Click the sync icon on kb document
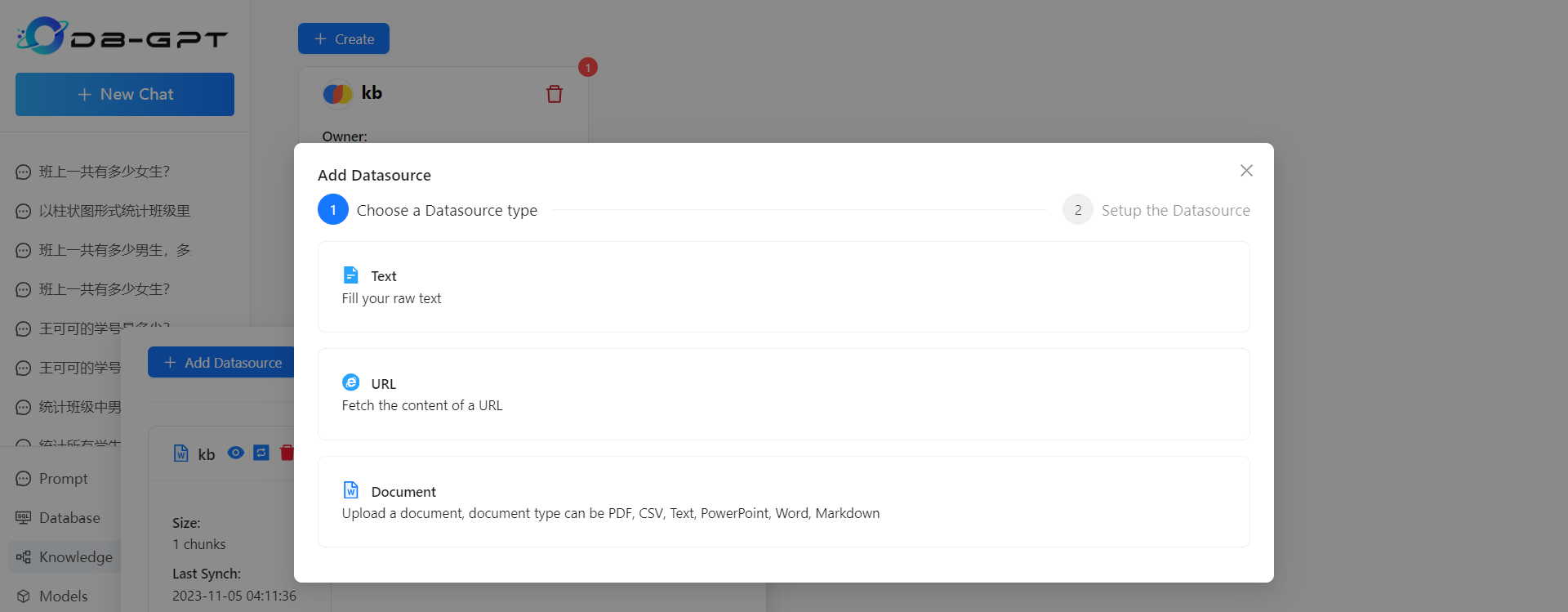This screenshot has height=612, width=1568. click(x=261, y=453)
